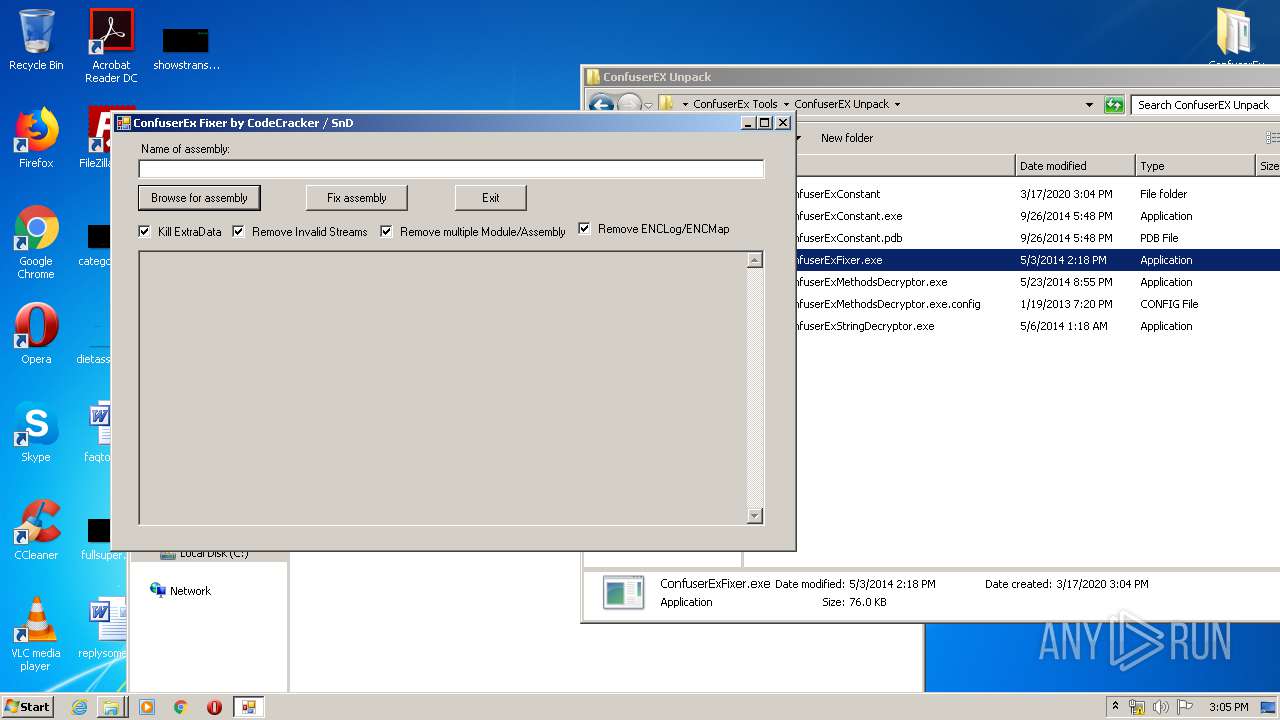Image resolution: width=1280 pixels, height=720 pixels.
Task: Select ConfuserEx Fixer taskbar button
Action: click(248, 707)
